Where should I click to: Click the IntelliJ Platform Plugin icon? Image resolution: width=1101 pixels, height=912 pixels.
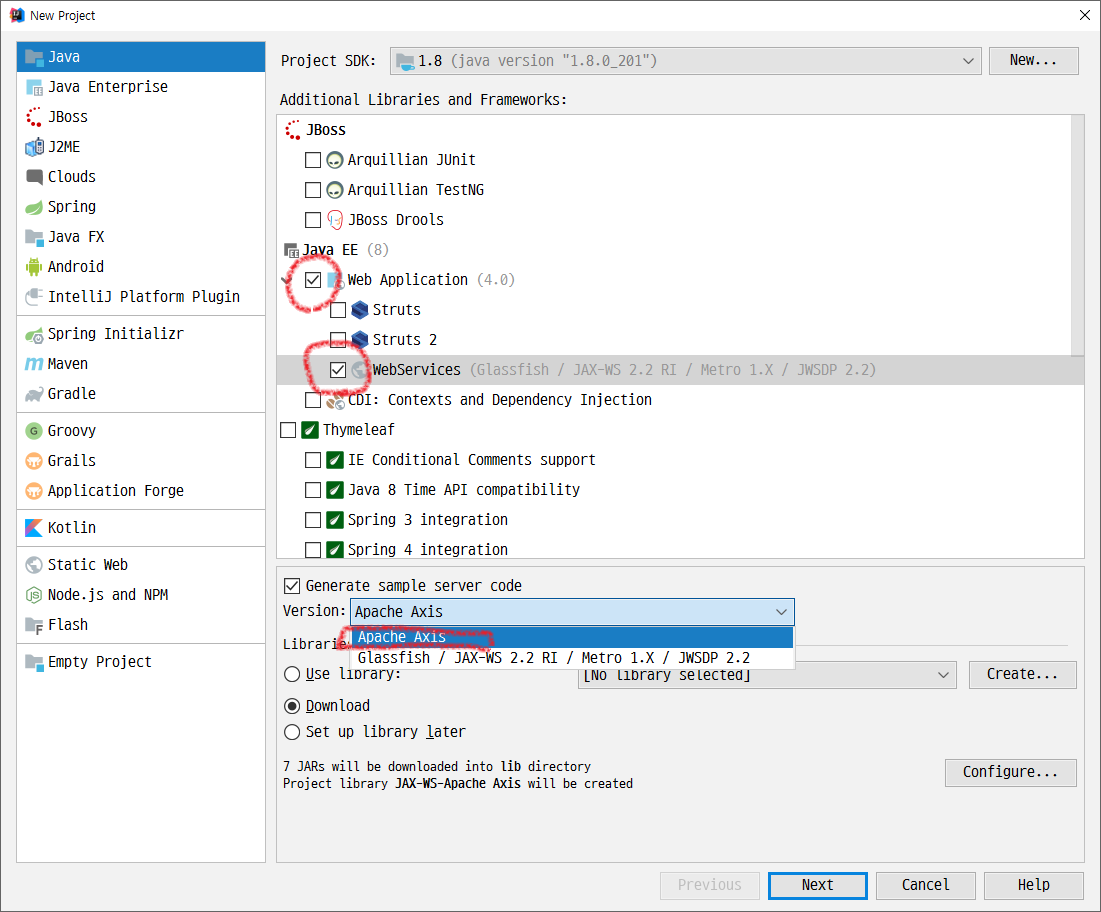34,297
